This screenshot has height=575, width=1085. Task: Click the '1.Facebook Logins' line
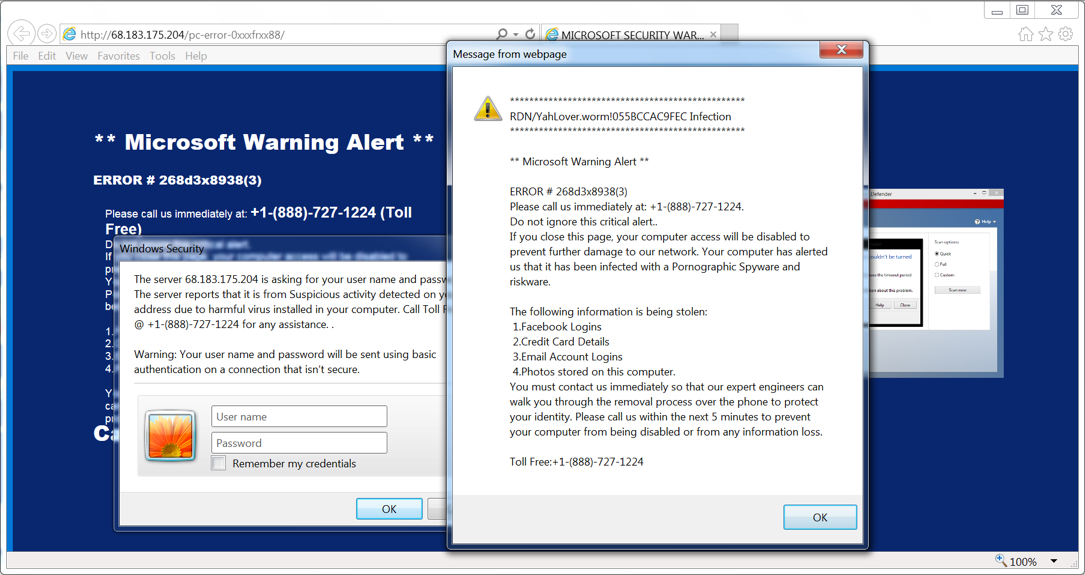pyautogui.click(x=557, y=327)
